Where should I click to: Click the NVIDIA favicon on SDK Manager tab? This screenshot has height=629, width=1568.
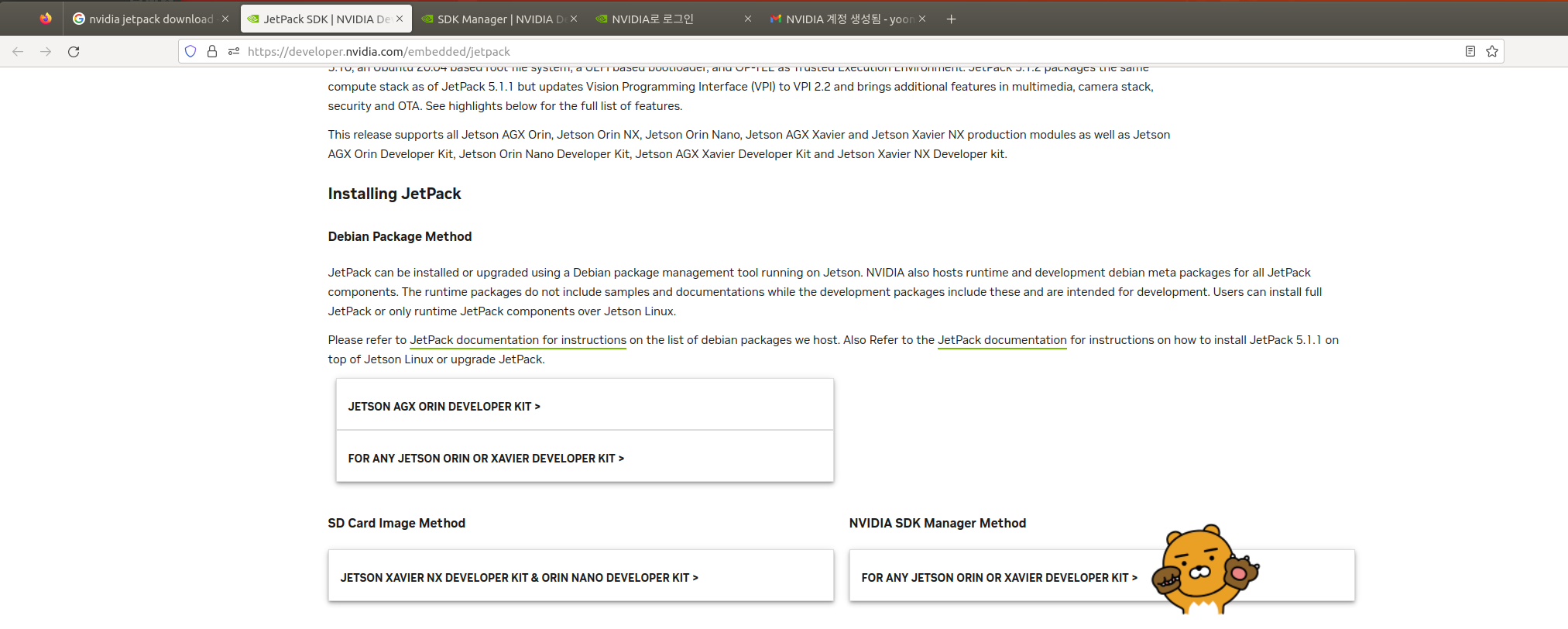click(427, 19)
